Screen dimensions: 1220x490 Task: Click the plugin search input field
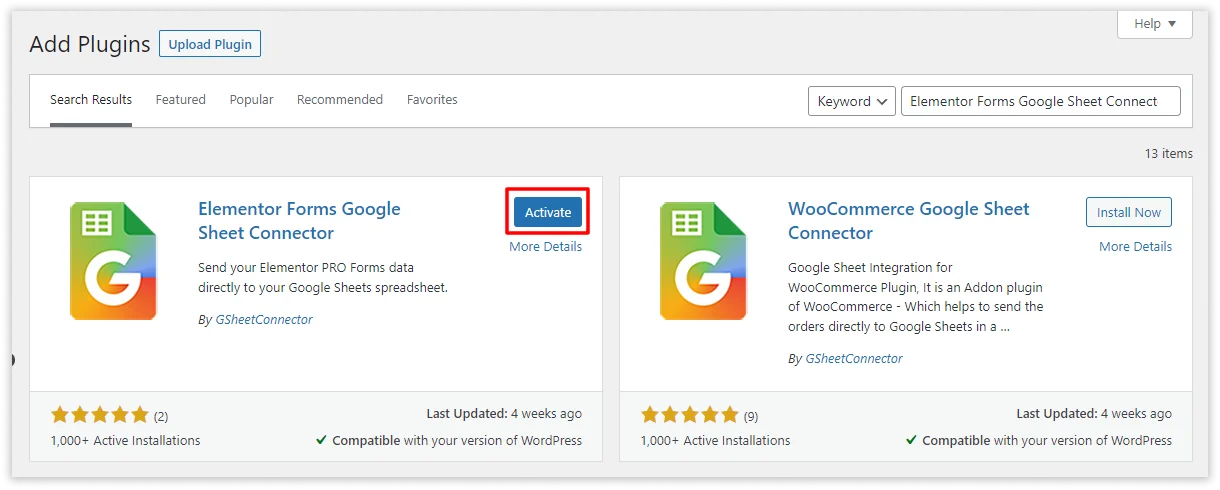(x=1040, y=101)
